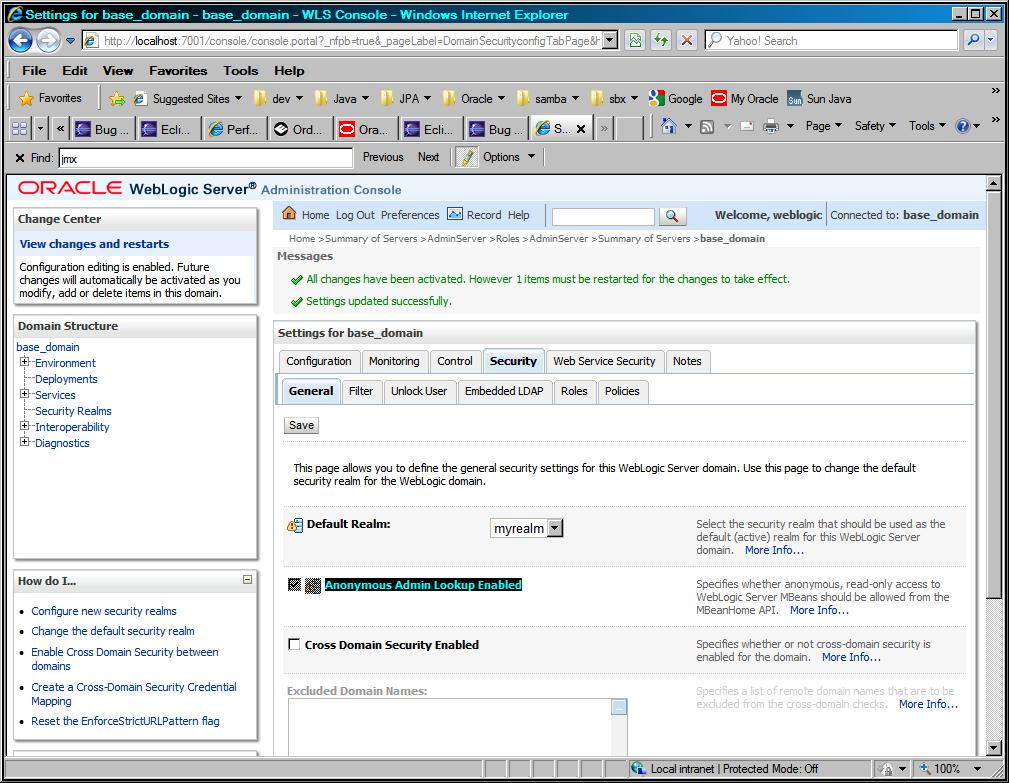This screenshot has width=1009, height=783.
Task: Click View changes and restarts link
Action: click(x=94, y=244)
